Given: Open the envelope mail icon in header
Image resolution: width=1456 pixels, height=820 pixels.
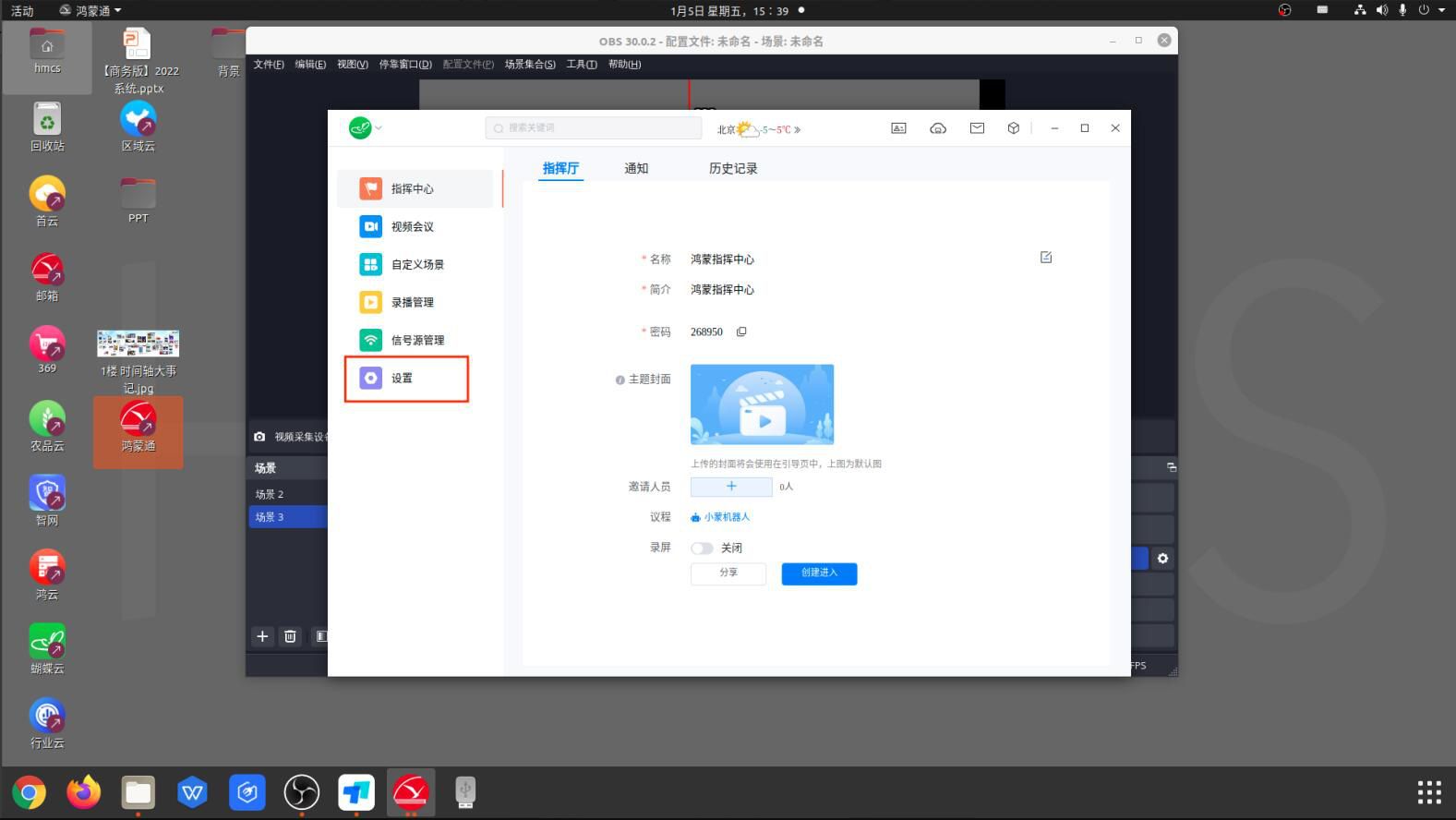Looking at the screenshot, I should pos(977,128).
